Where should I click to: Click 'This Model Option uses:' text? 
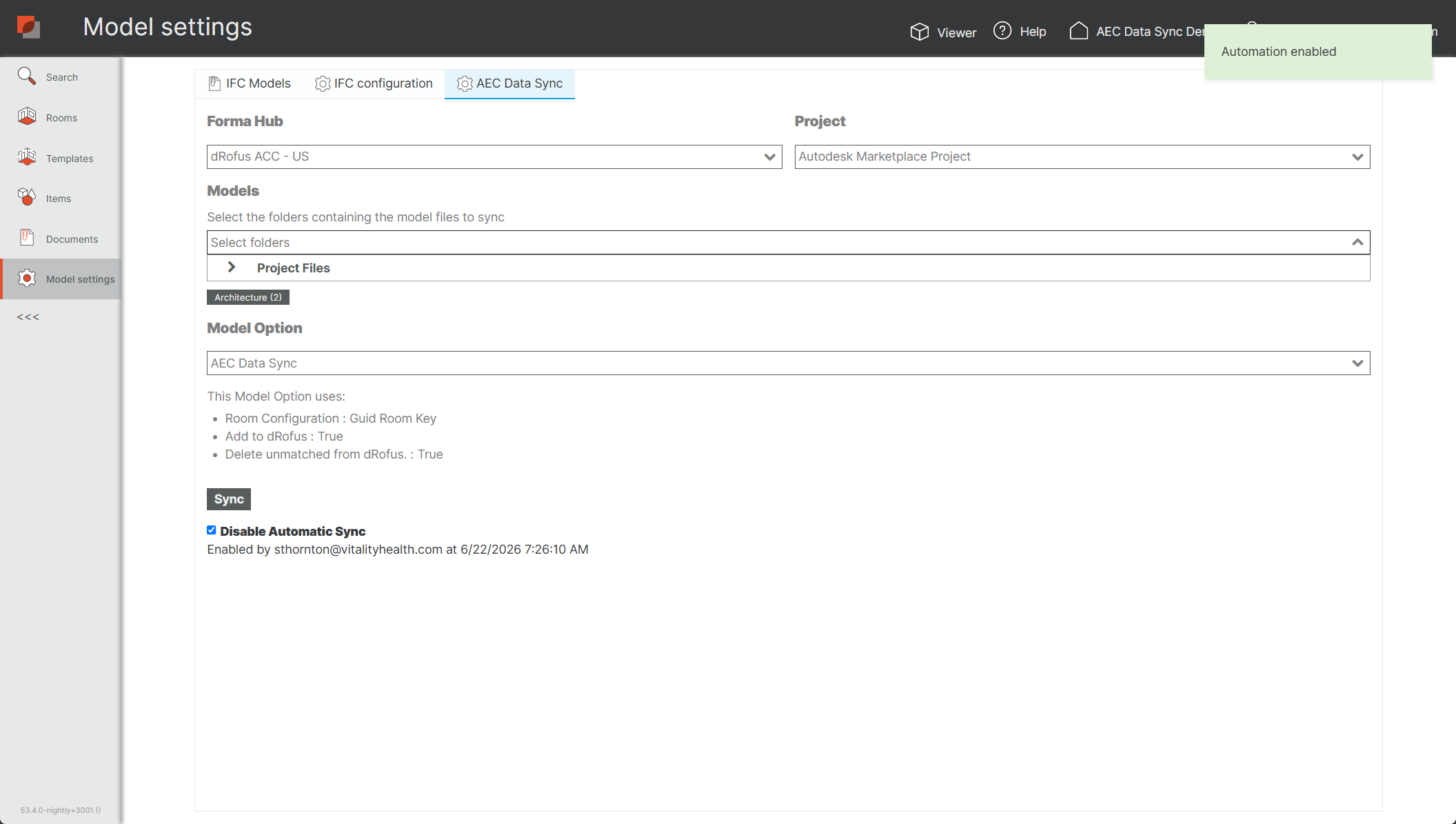[276, 396]
